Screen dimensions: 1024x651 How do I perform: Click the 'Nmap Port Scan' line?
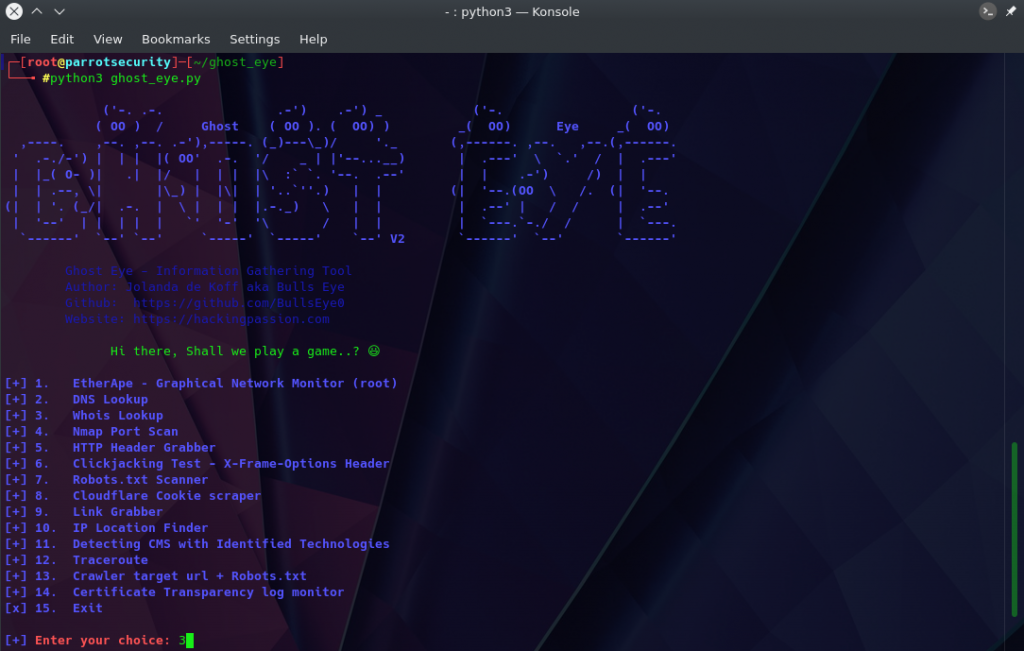click(x=91, y=431)
